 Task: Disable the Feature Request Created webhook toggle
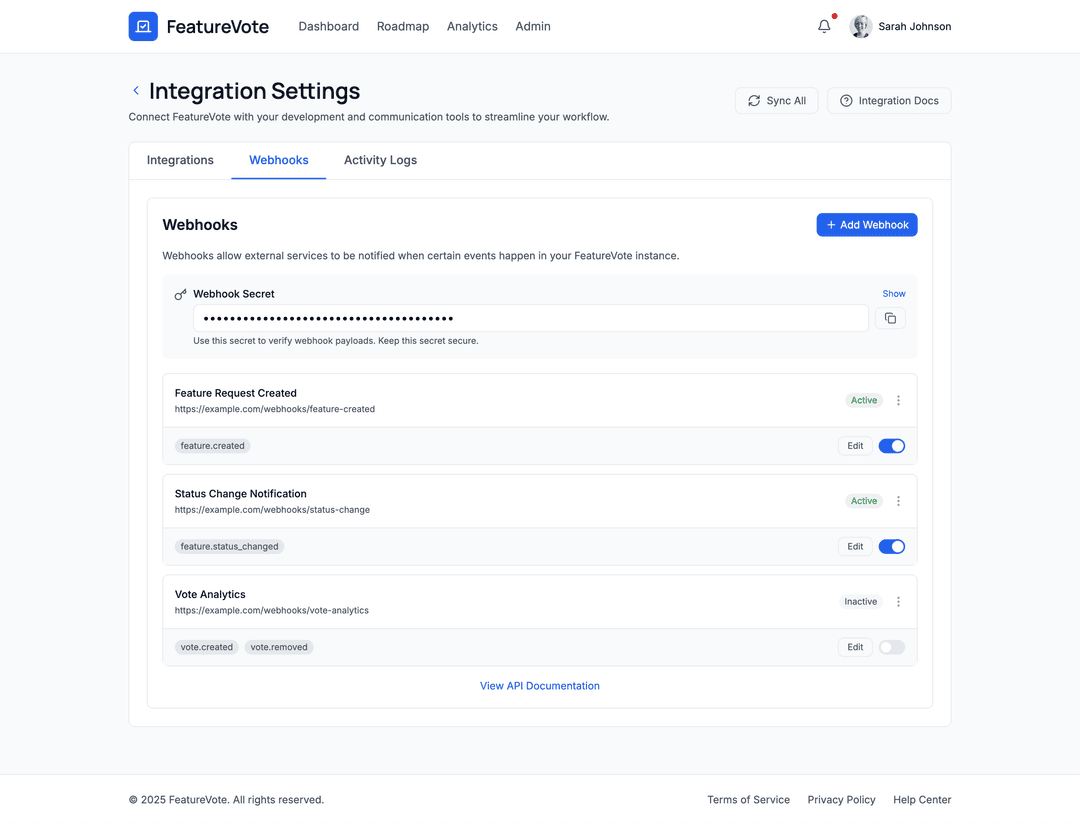[x=891, y=446]
